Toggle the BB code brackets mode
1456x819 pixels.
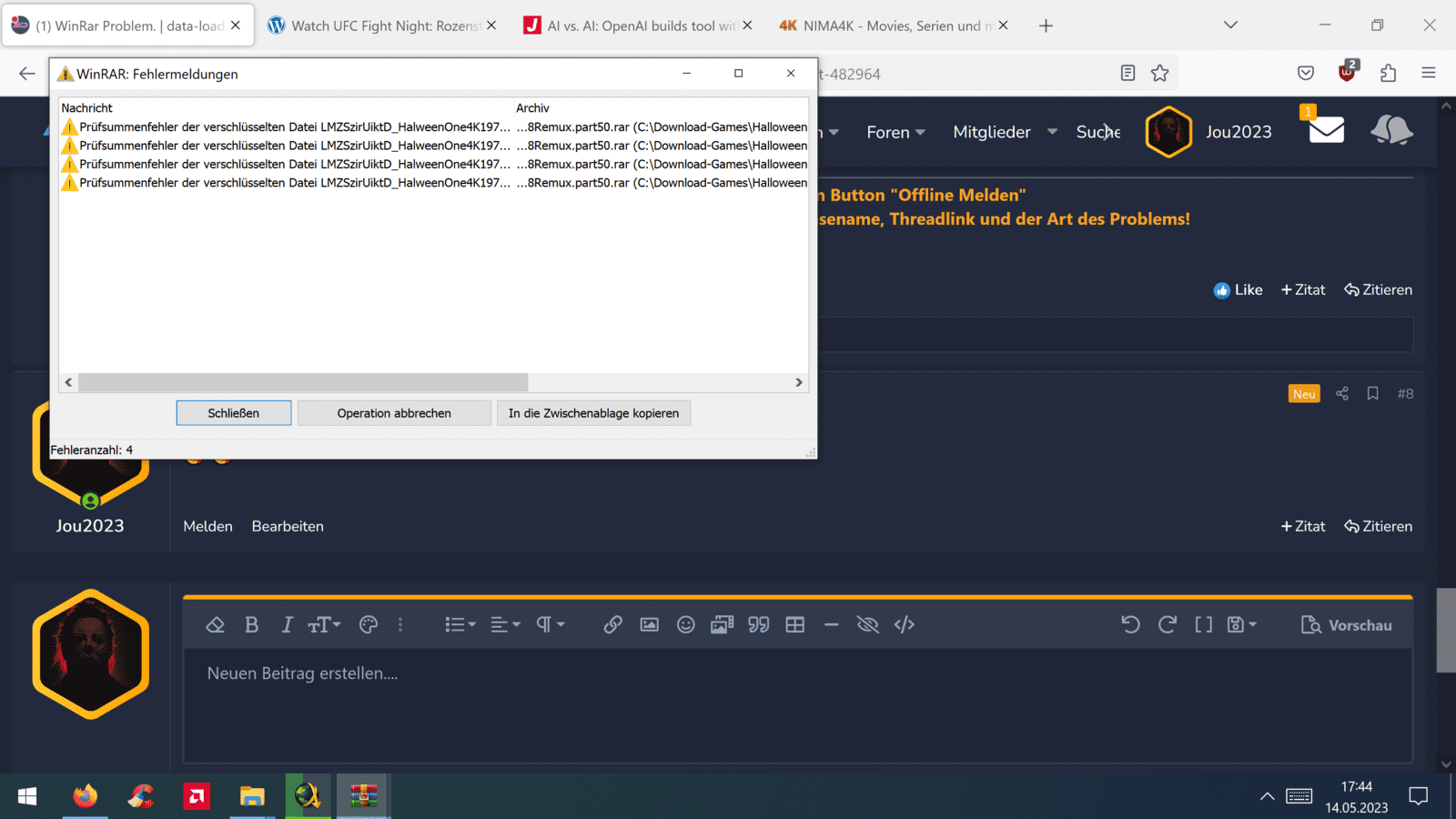tap(1203, 624)
